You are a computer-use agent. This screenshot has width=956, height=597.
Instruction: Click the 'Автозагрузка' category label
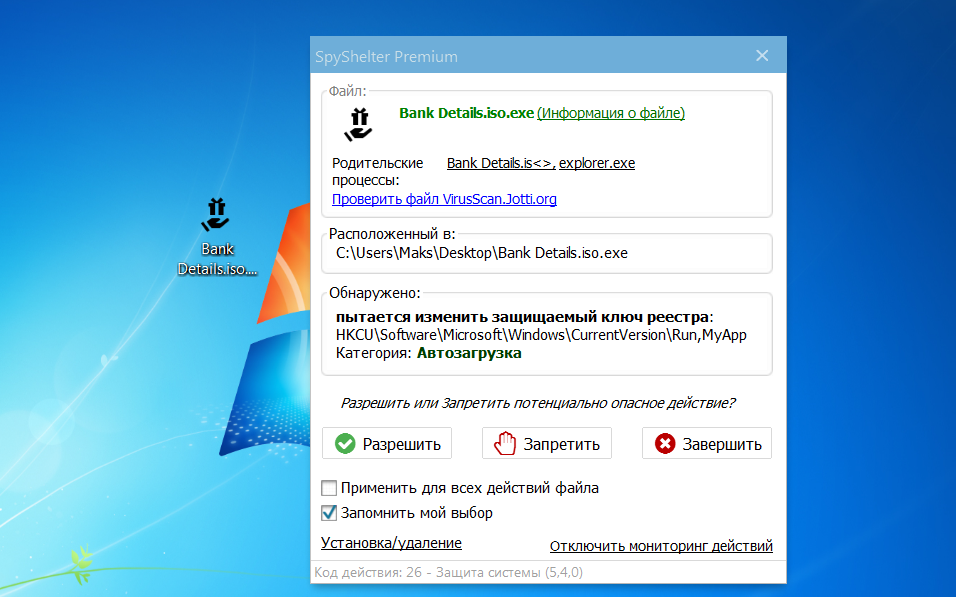pyautogui.click(x=469, y=353)
